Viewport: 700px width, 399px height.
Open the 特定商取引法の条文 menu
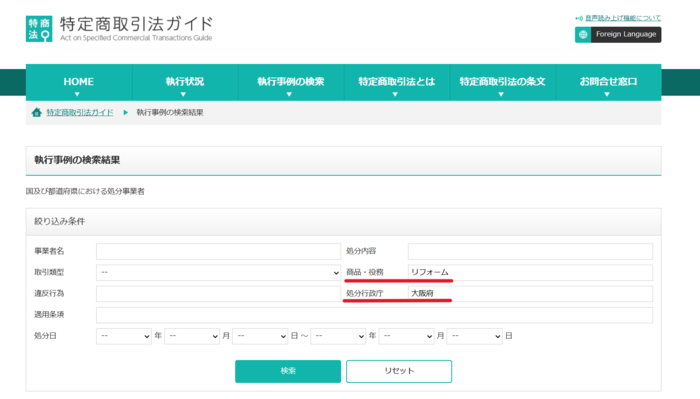pos(502,83)
